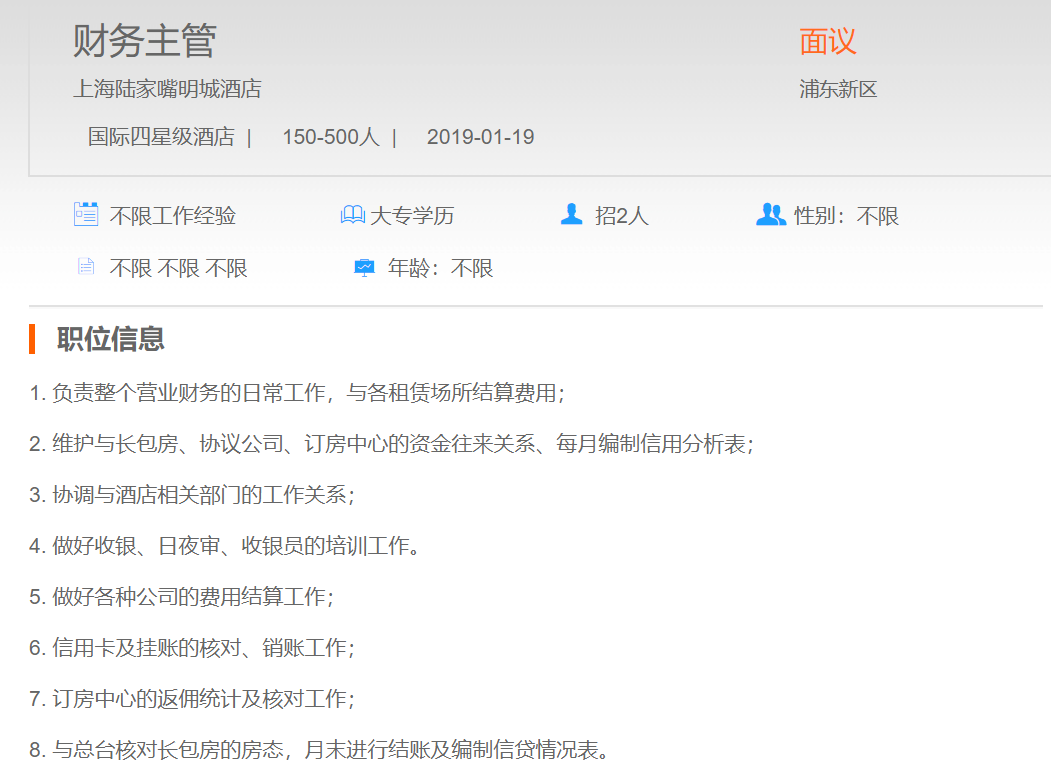Screen dimensions: 1051x777
Task: Click the orange bar left of 职位信息
Action: tap(32, 339)
